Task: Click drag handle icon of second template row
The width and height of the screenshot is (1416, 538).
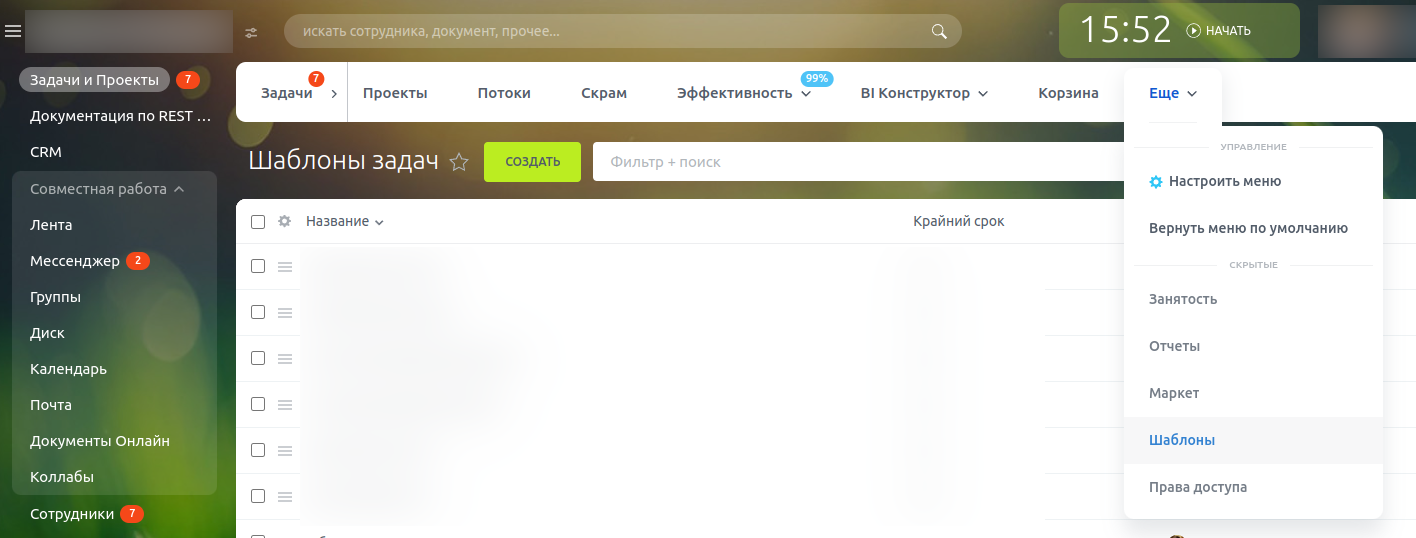Action: click(x=285, y=313)
